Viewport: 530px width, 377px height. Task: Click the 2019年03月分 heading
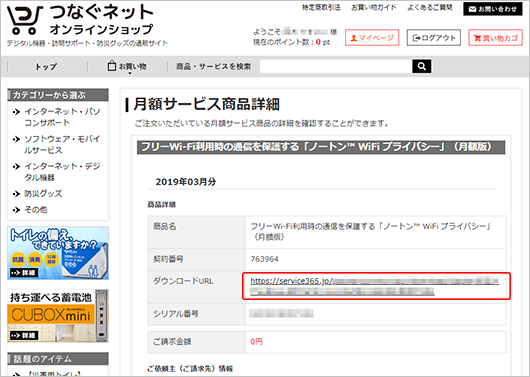coord(186,182)
